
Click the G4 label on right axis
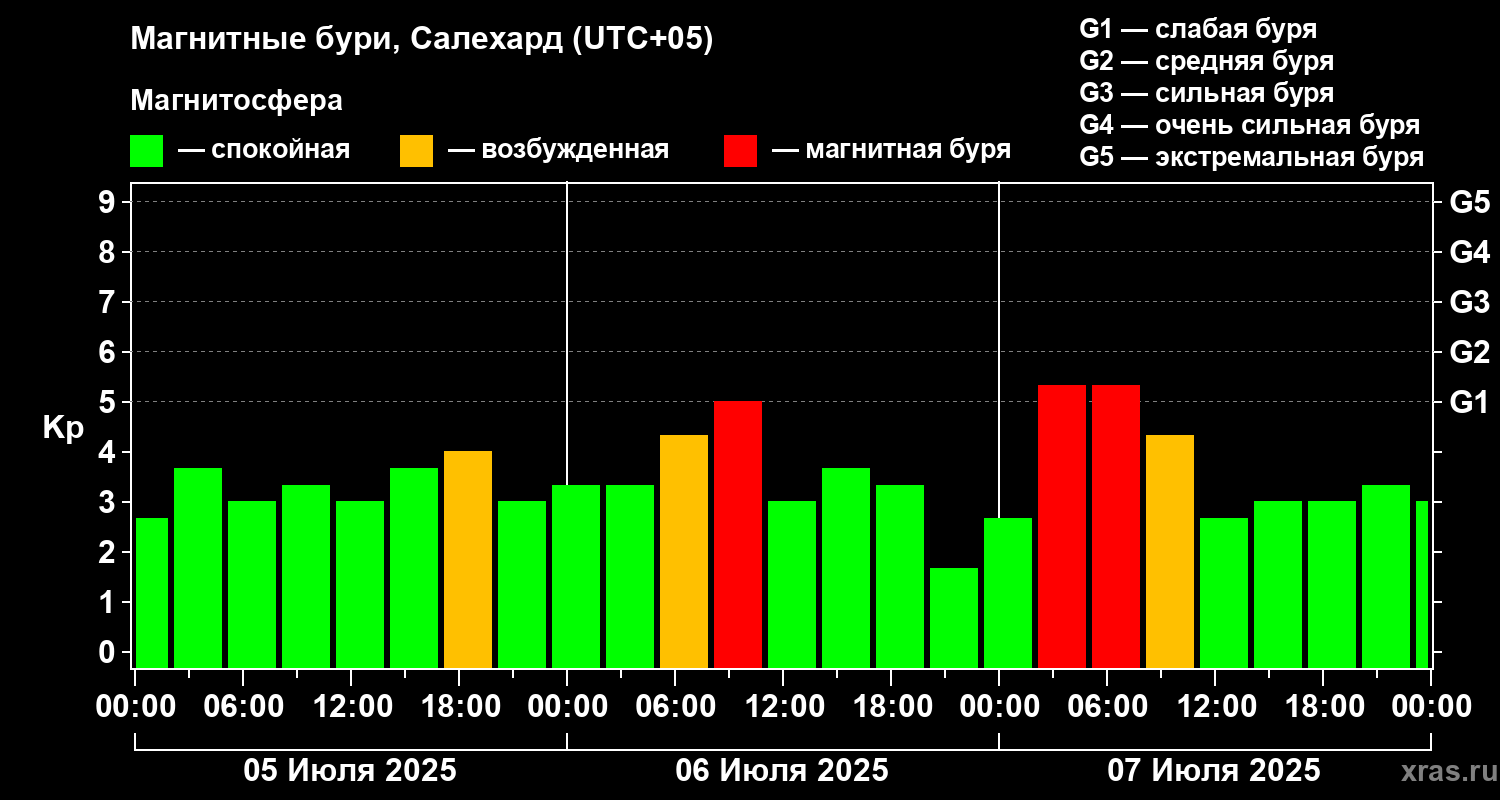(x=1469, y=252)
